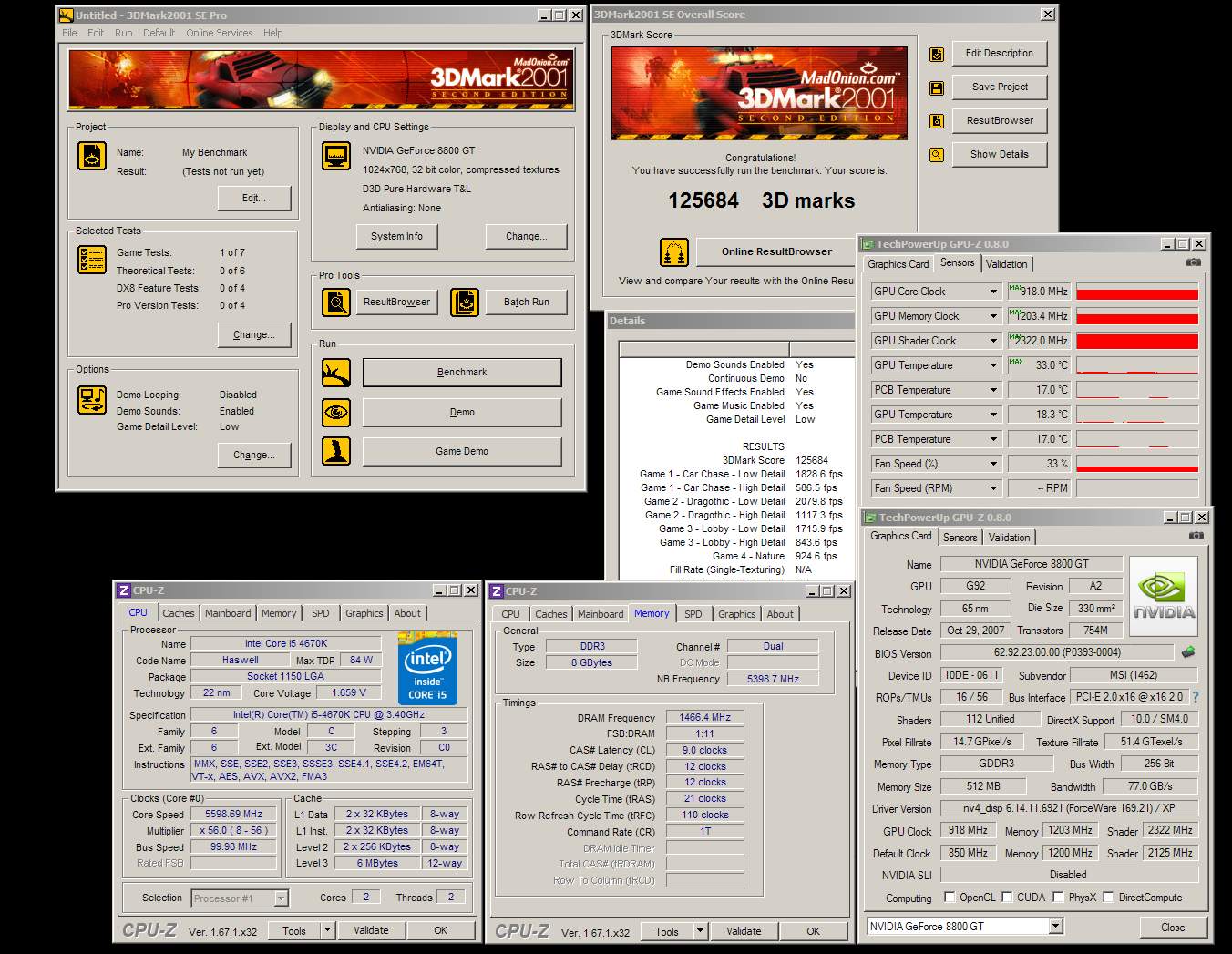Switch to the Sensors tab in lower GPU-Z window
Viewport: 1232px width, 954px height.
(960, 538)
